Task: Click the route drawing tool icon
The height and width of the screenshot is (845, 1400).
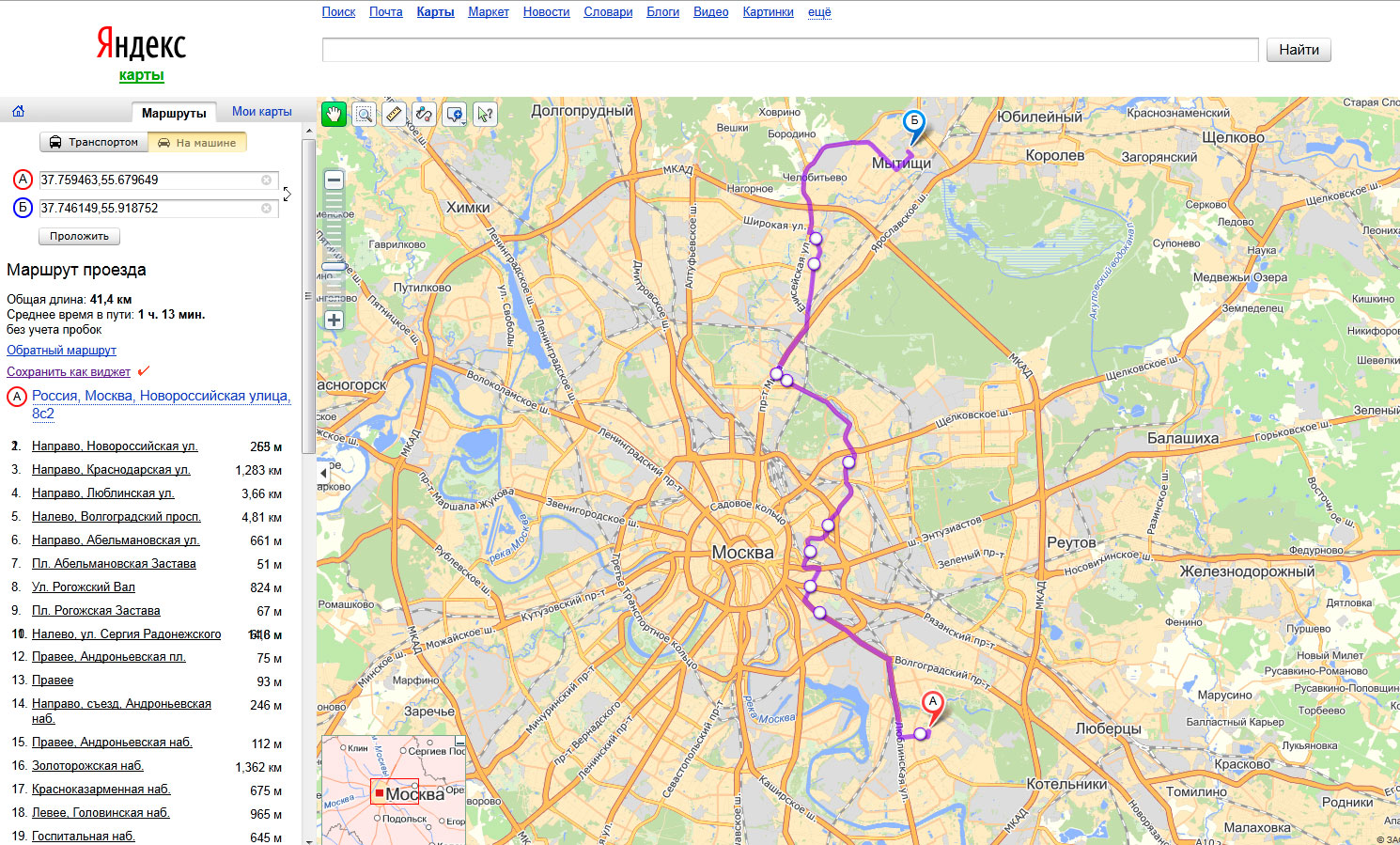Action: click(x=424, y=114)
